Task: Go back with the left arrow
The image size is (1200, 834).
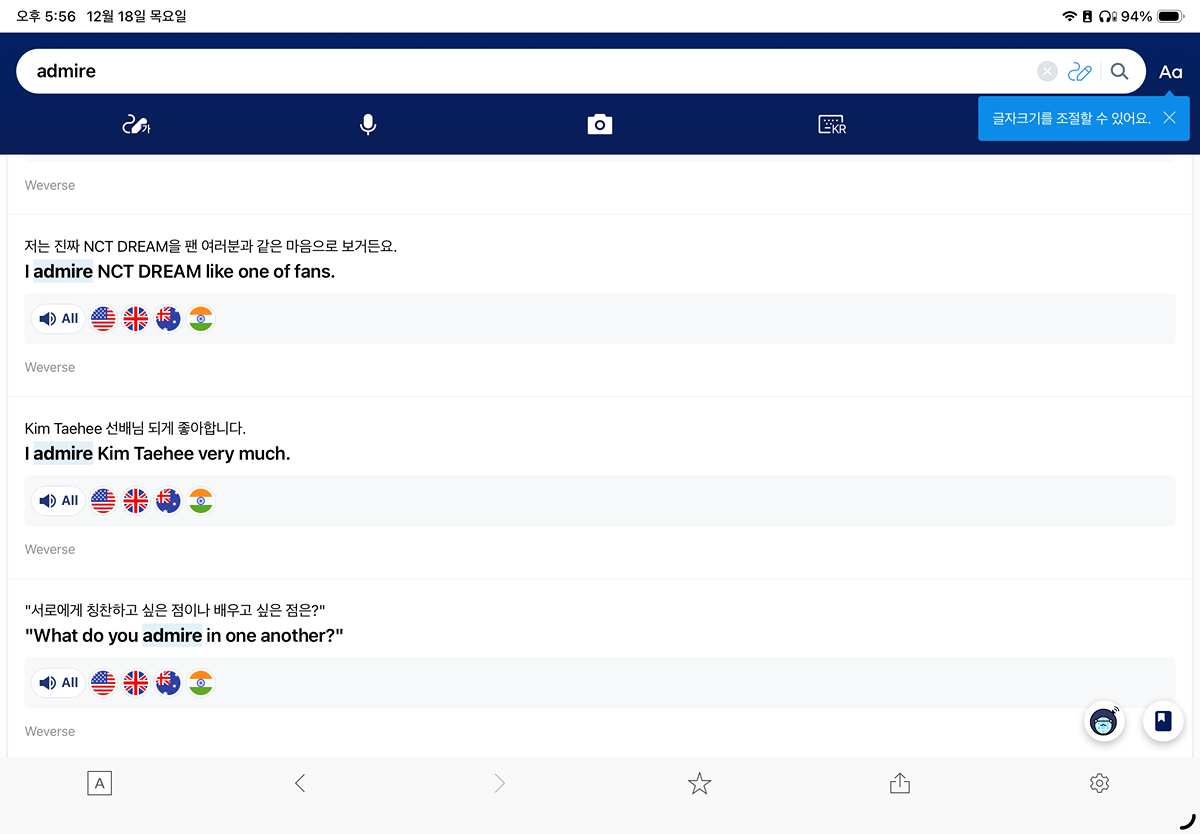Action: (299, 784)
